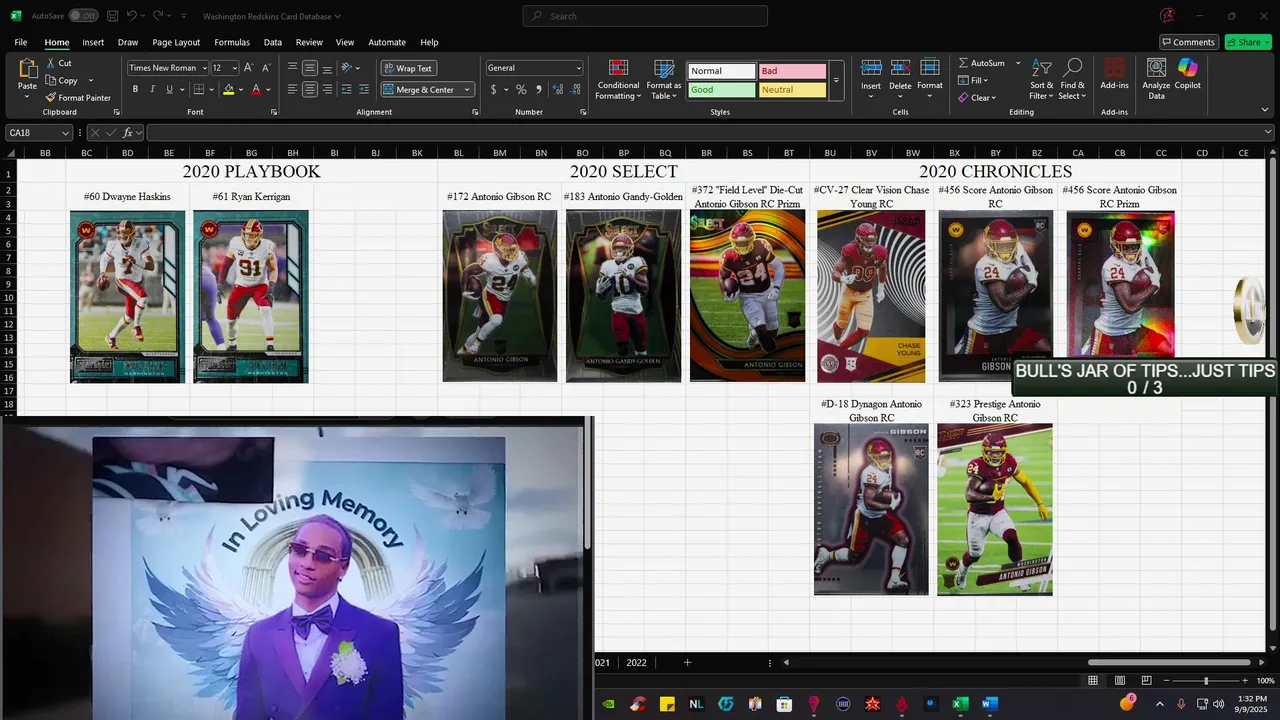This screenshot has width=1280, height=720.
Task: Apply red font color
Action: point(256,89)
